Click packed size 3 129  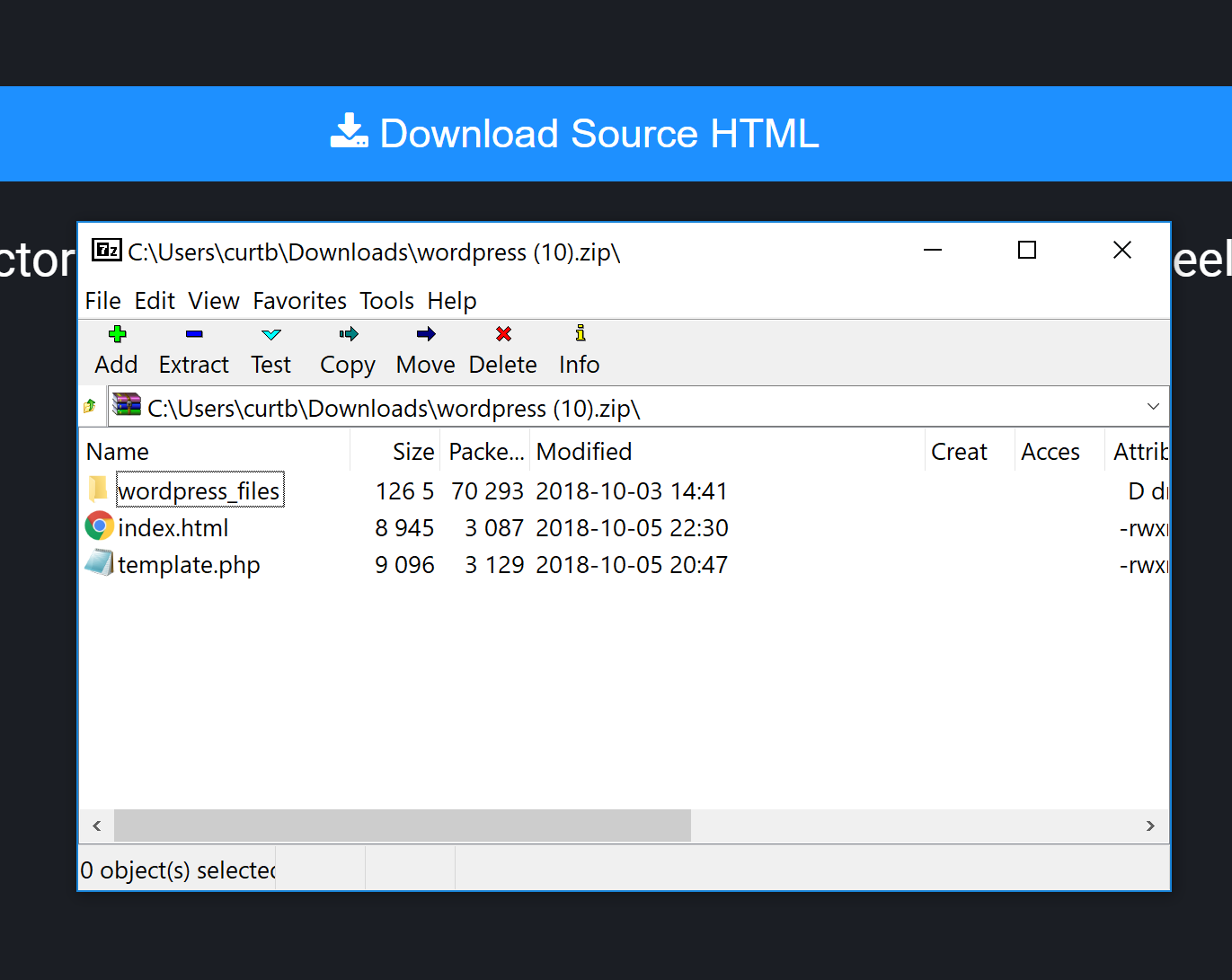(494, 565)
